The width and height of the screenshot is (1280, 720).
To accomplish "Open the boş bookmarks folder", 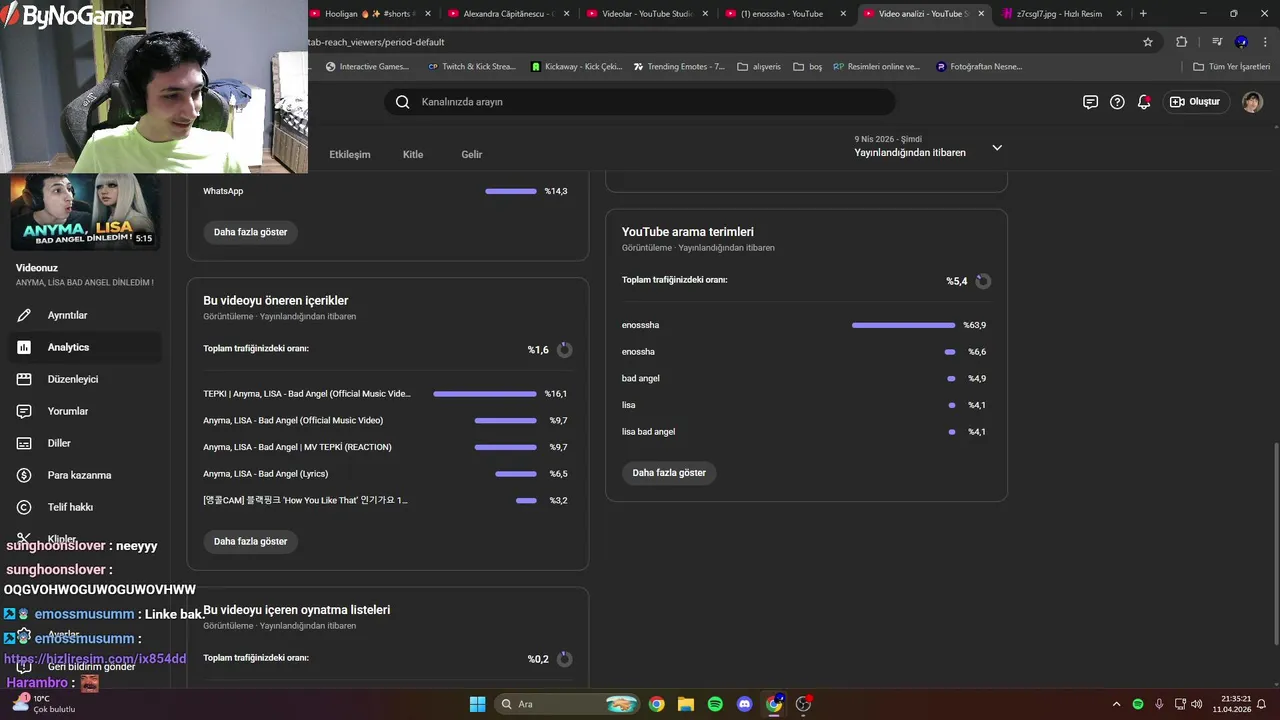I will [808, 67].
